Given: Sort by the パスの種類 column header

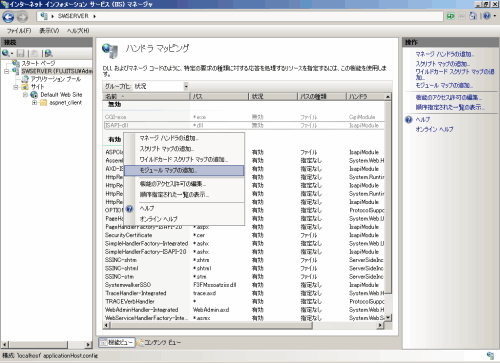Looking at the screenshot, I should 322,97.
